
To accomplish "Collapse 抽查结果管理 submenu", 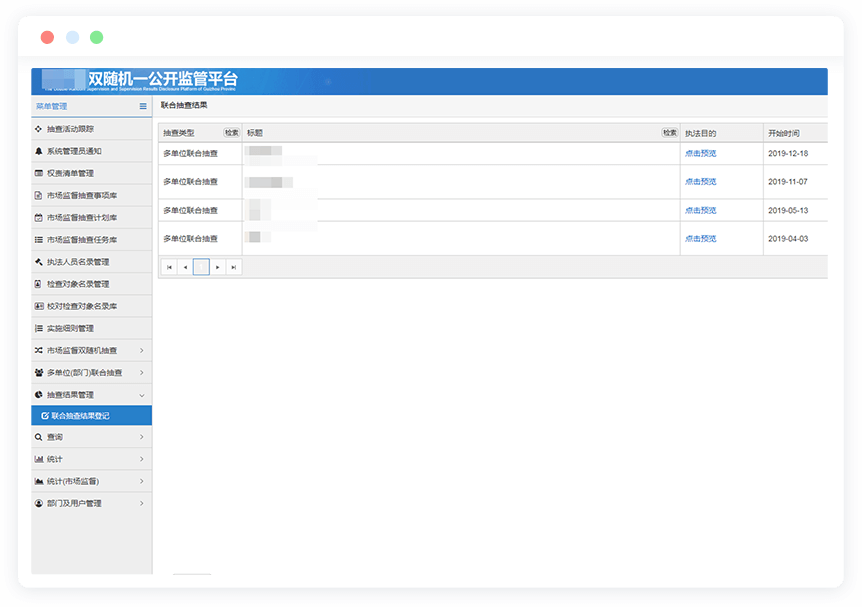I will (x=141, y=395).
